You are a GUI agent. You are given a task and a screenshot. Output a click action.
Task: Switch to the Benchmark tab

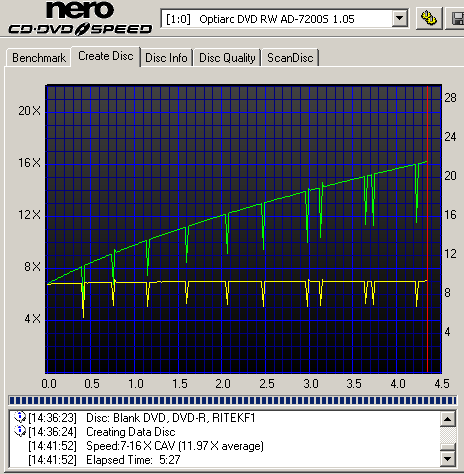(x=39, y=58)
